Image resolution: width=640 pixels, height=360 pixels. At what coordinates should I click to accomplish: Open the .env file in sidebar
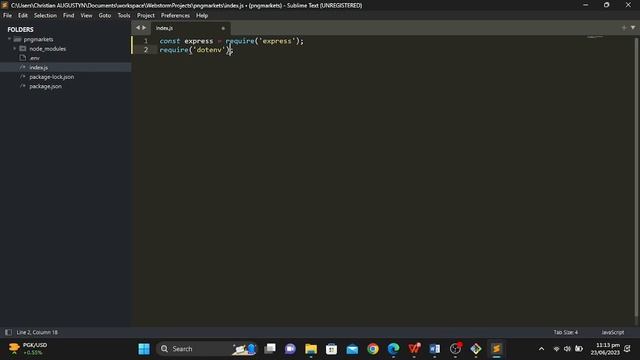34,58
